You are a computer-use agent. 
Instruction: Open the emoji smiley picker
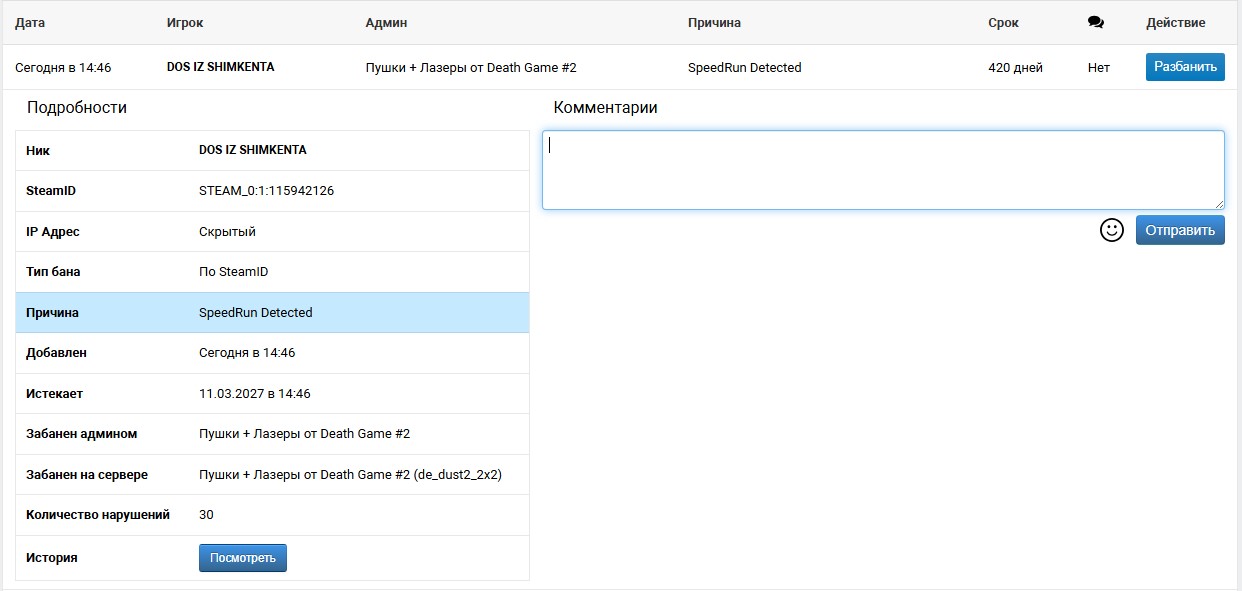coord(1111,230)
